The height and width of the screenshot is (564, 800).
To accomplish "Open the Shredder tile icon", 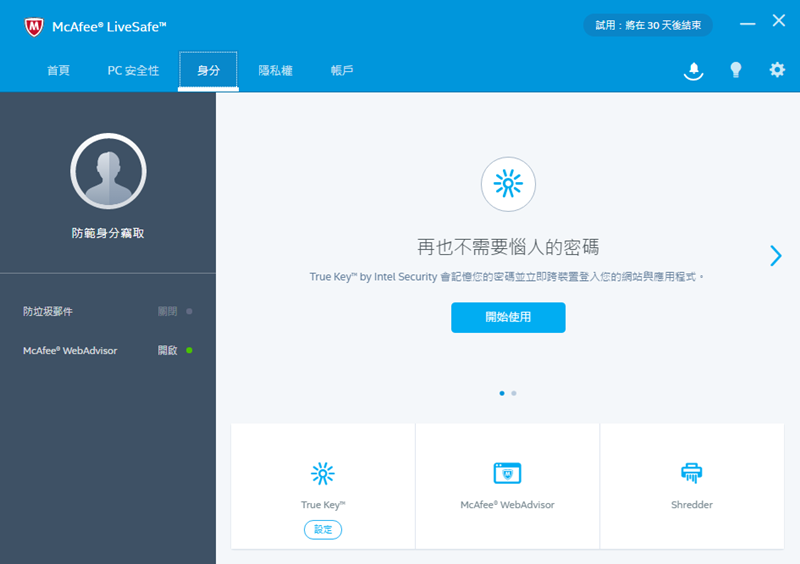I will pyautogui.click(x=691, y=473).
